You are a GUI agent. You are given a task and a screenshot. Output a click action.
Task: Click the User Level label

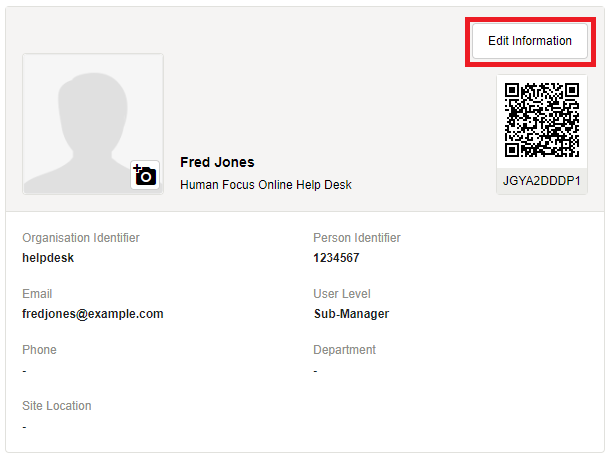(342, 294)
